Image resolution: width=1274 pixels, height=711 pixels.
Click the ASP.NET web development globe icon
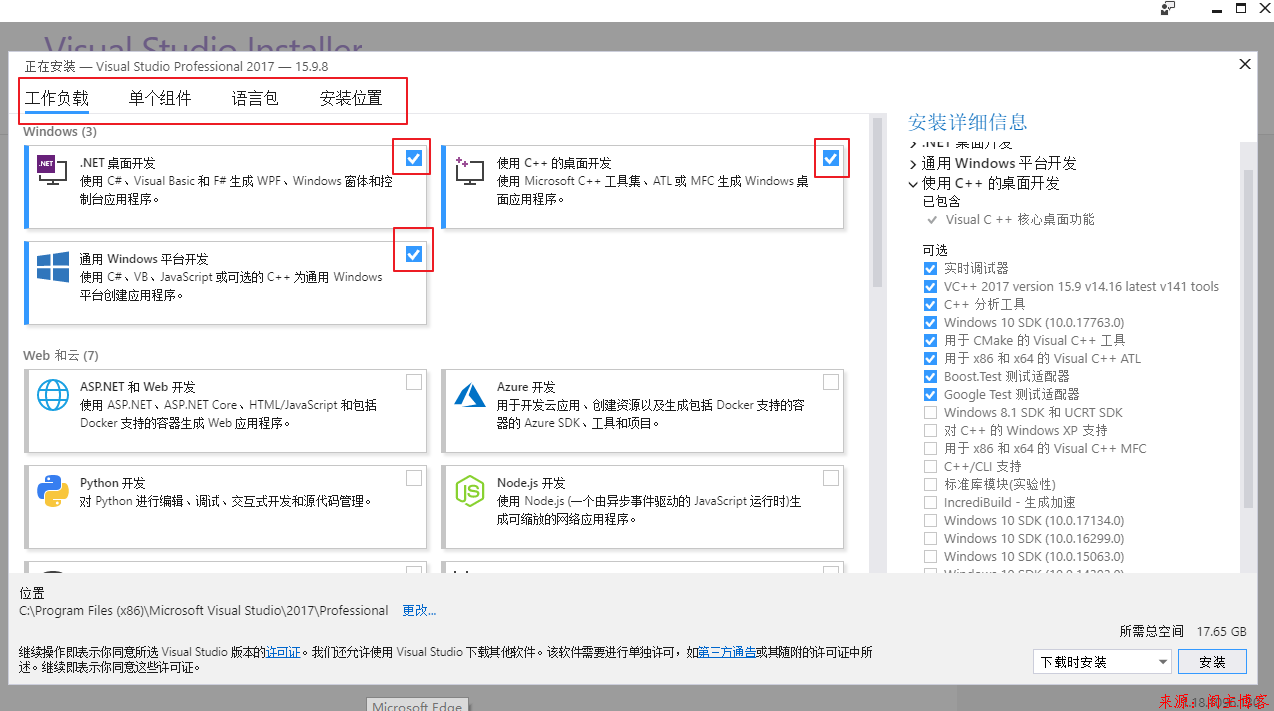coord(52,394)
